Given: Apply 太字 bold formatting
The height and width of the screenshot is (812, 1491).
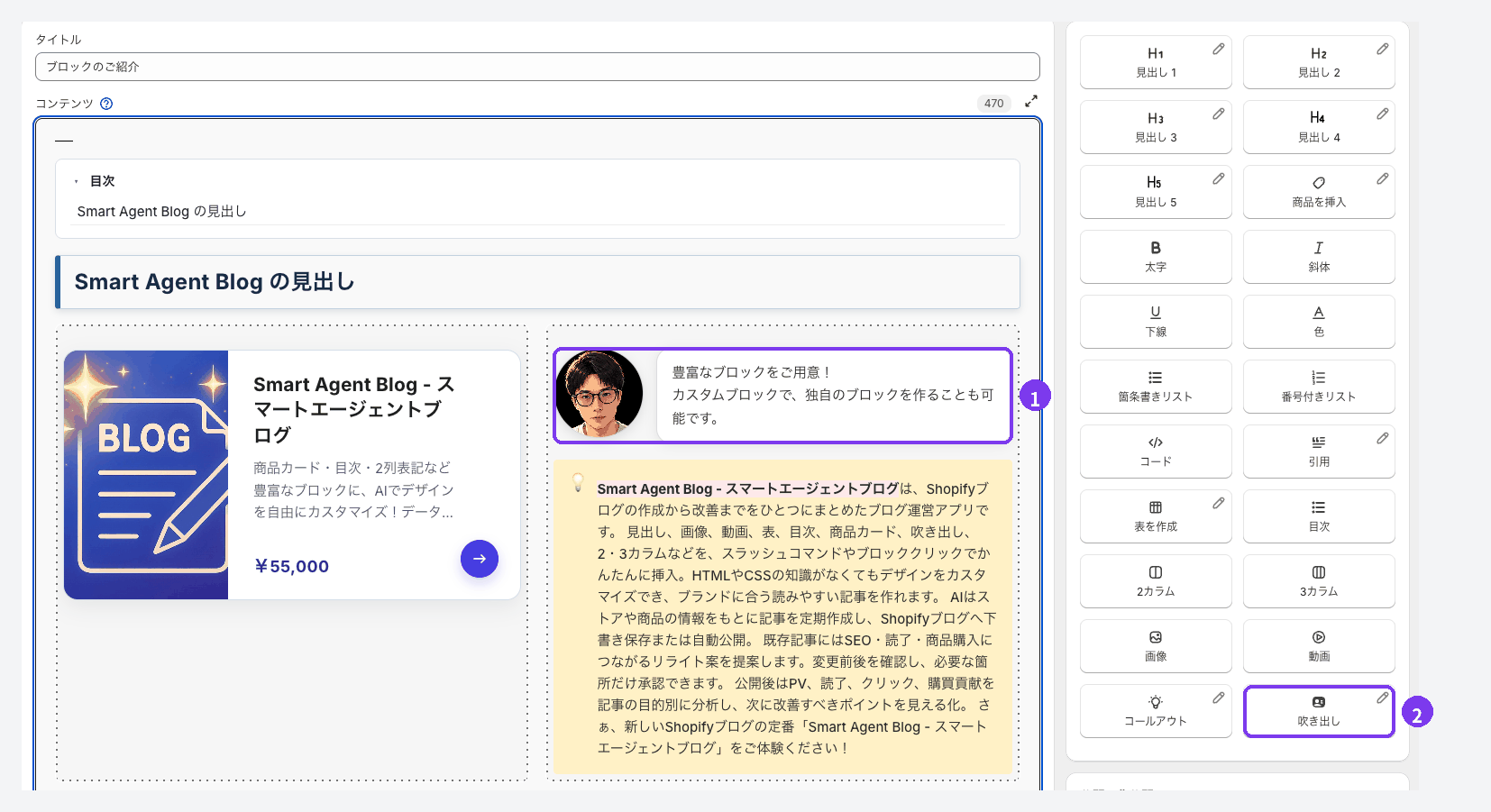Looking at the screenshot, I should coord(1156,257).
